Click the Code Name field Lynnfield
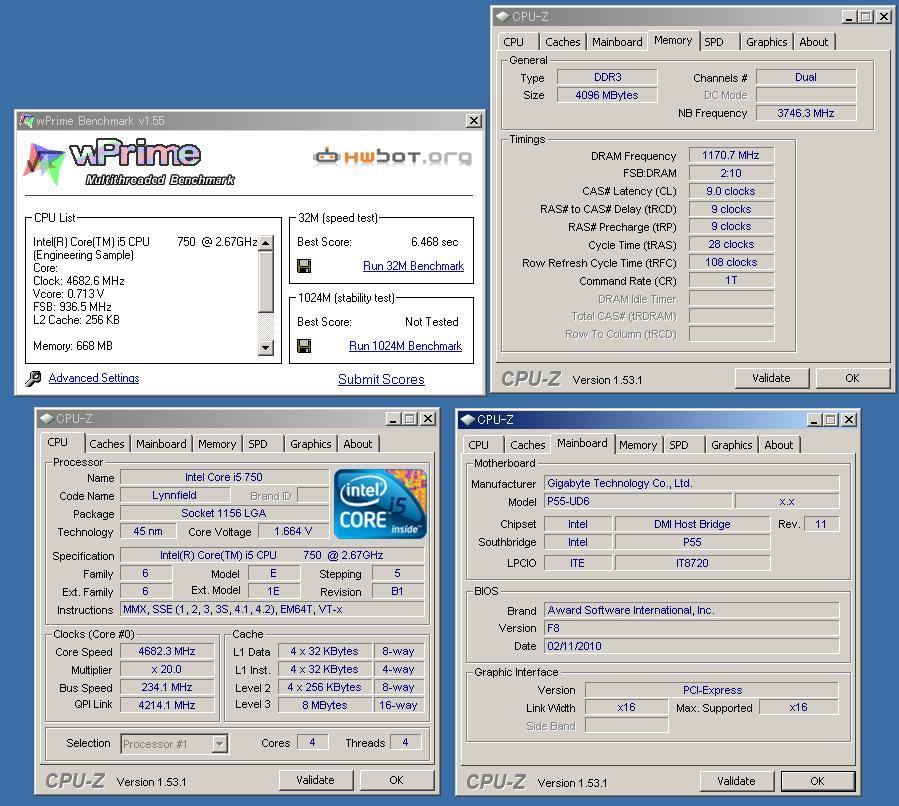 (175, 495)
